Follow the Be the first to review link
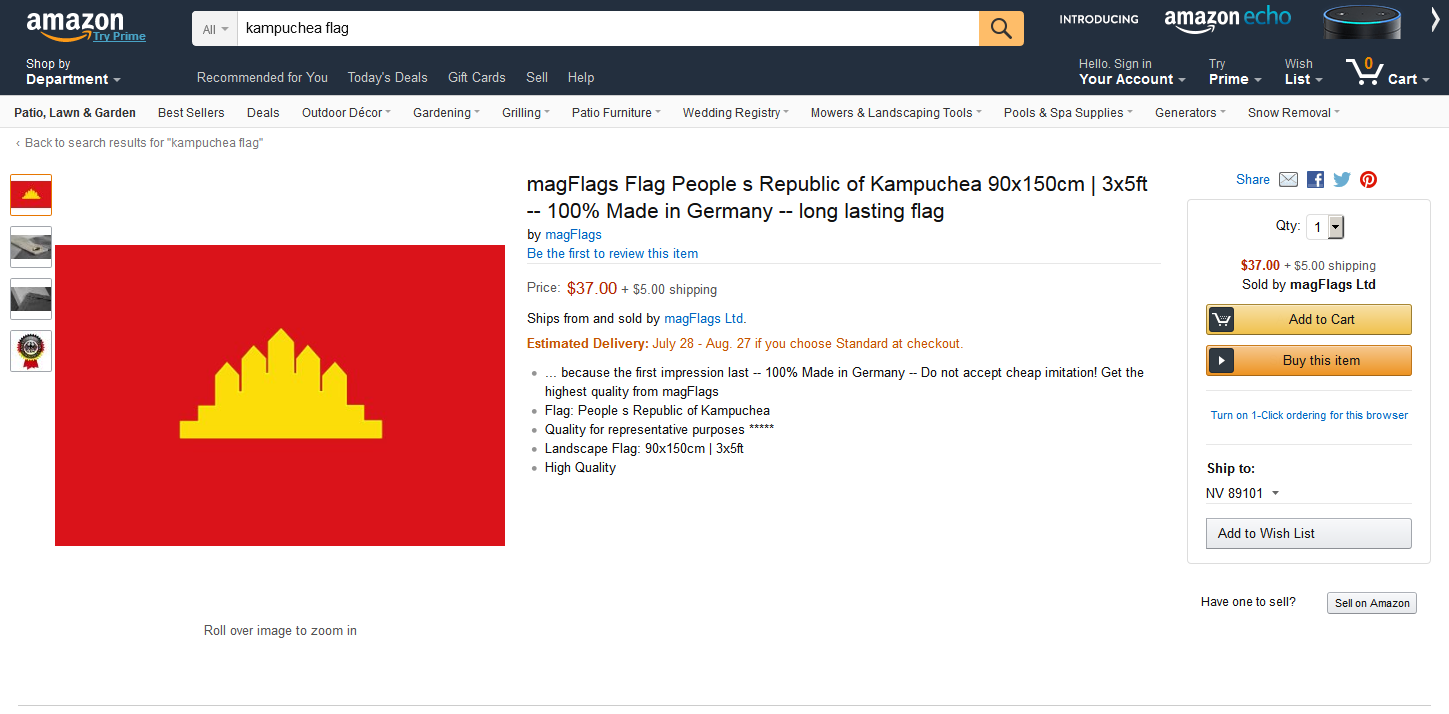The height and width of the screenshot is (714, 1449). pyautogui.click(x=612, y=254)
